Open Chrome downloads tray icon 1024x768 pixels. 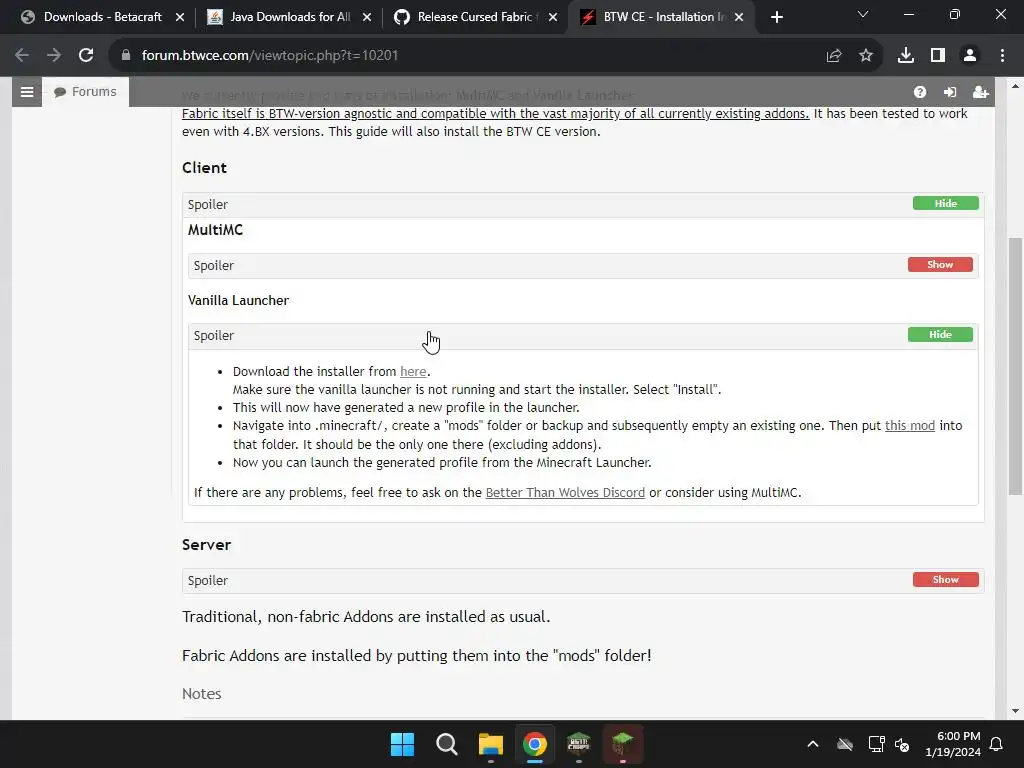tap(906, 56)
